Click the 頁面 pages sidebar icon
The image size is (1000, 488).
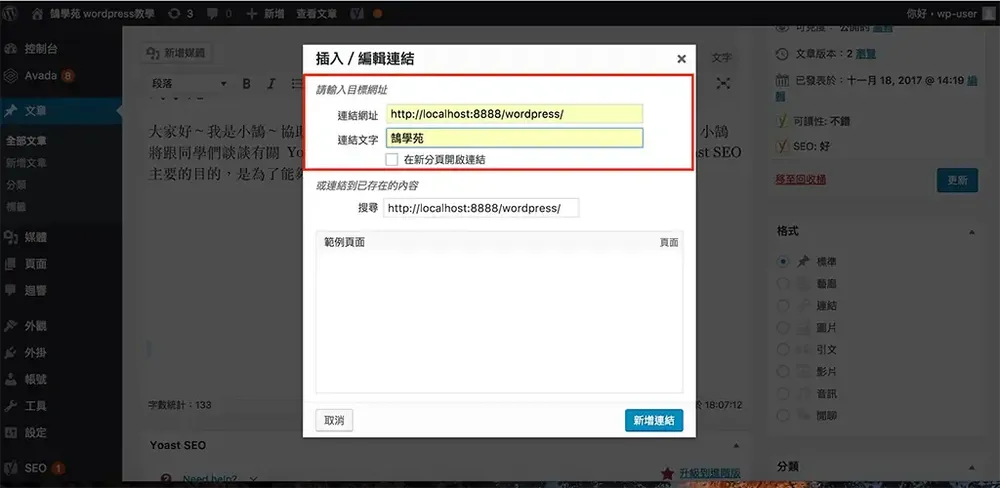(x=10, y=263)
